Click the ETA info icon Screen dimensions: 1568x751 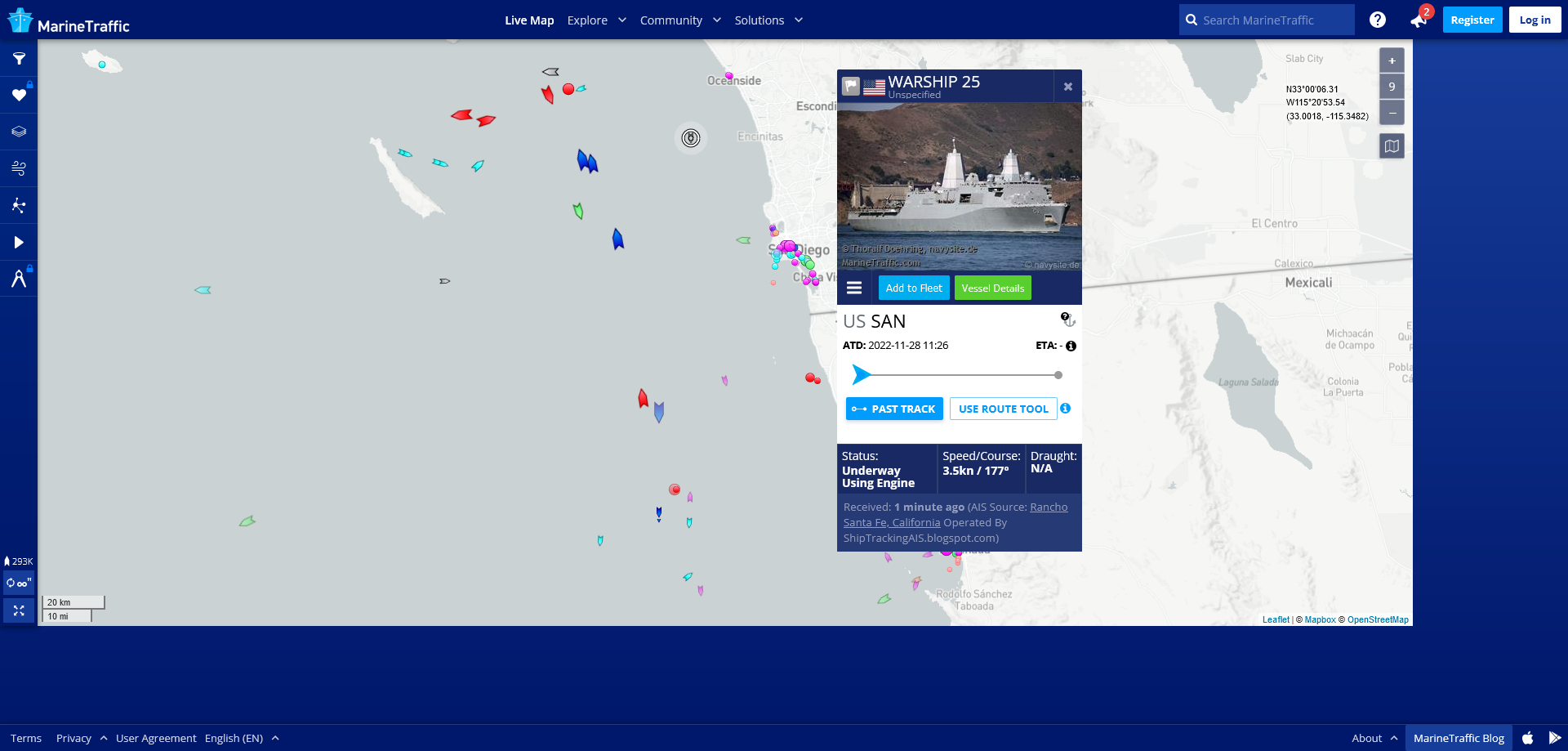(1071, 346)
